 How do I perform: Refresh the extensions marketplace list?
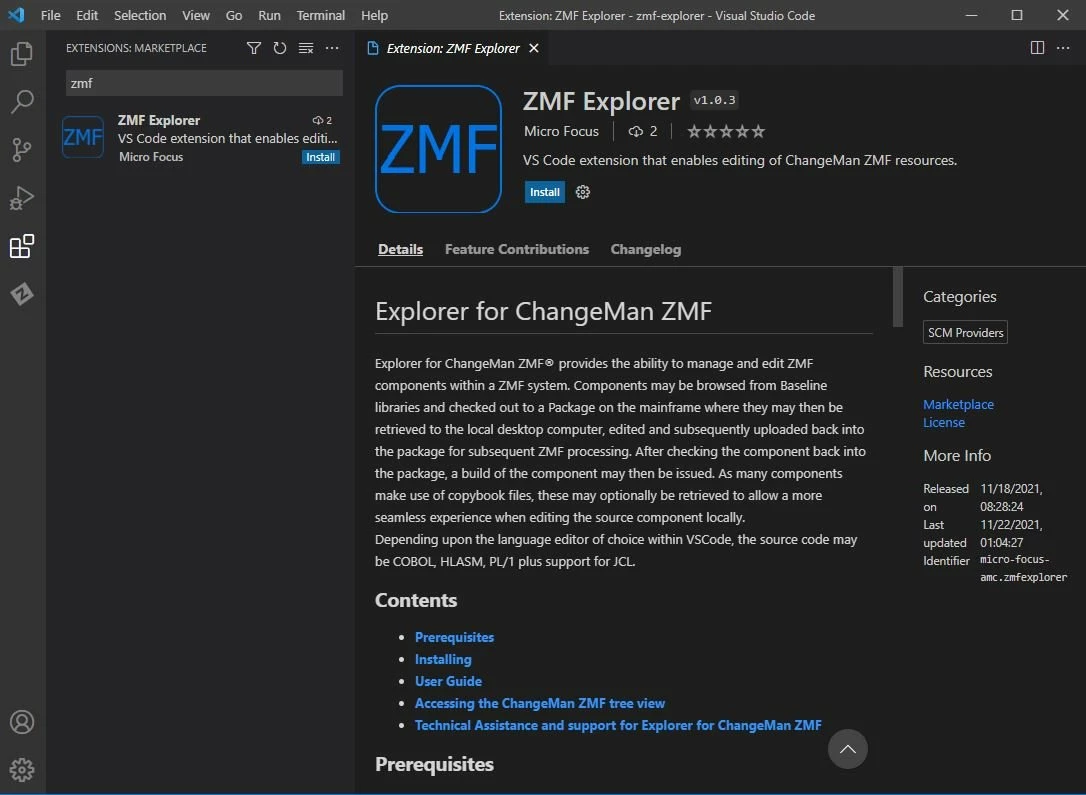point(280,48)
